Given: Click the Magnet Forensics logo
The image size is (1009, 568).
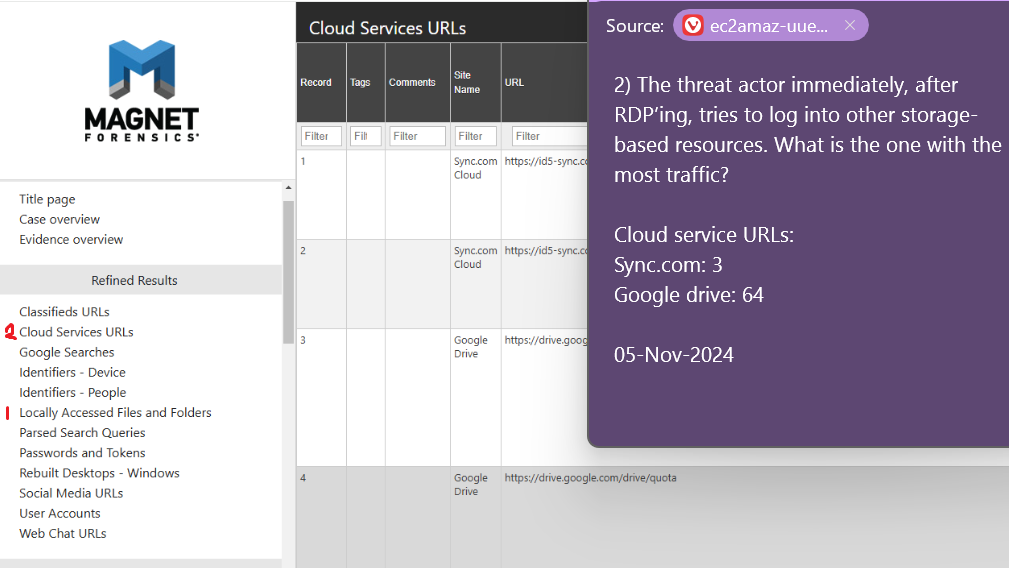Looking at the screenshot, I should click(141, 90).
